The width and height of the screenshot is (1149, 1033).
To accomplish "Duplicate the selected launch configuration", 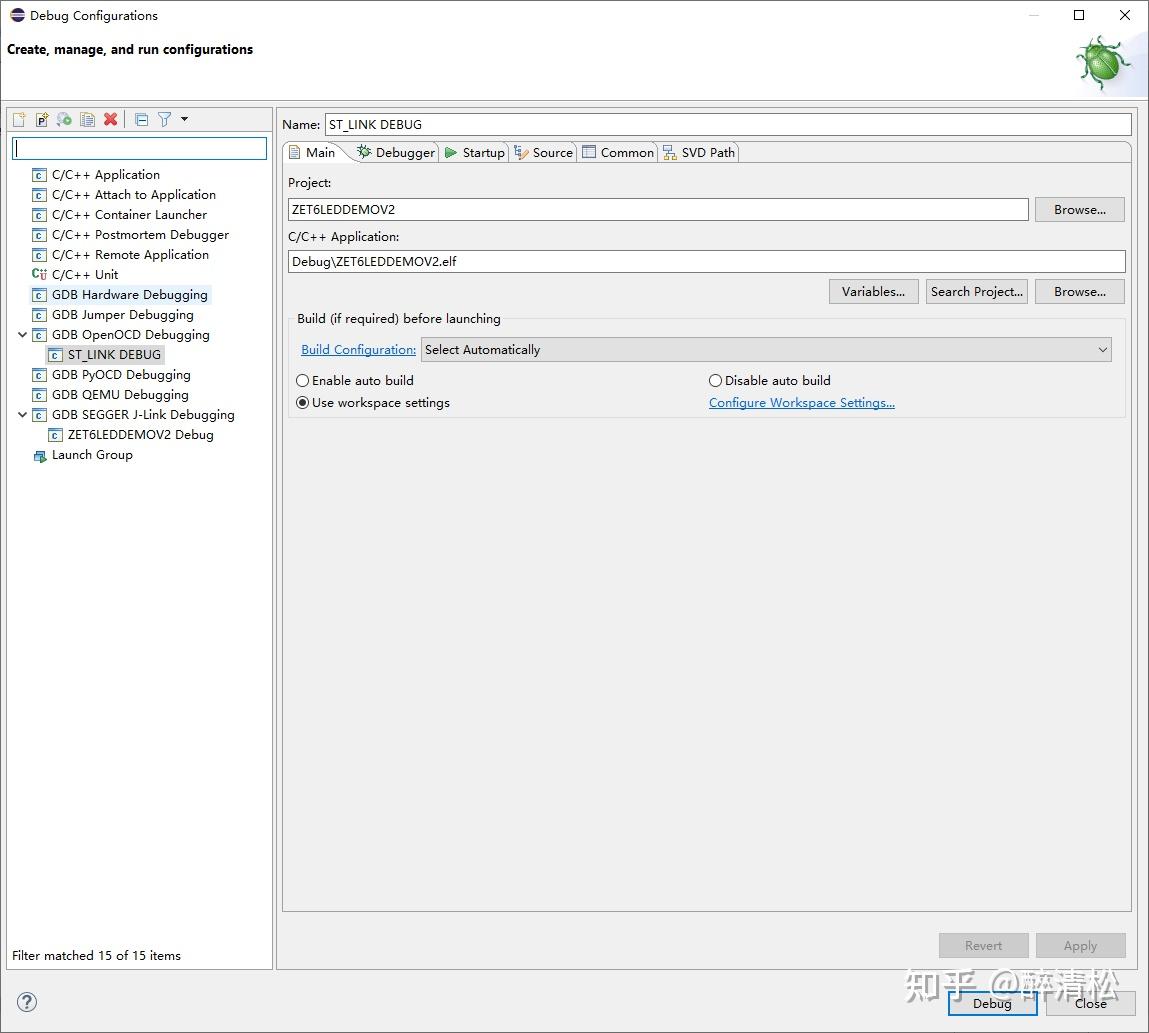I will (87, 119).
